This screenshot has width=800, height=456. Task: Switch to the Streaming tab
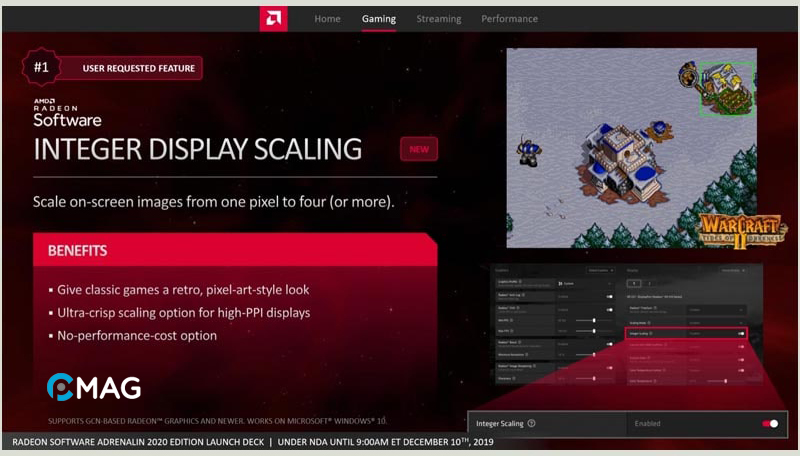(439, 19)
